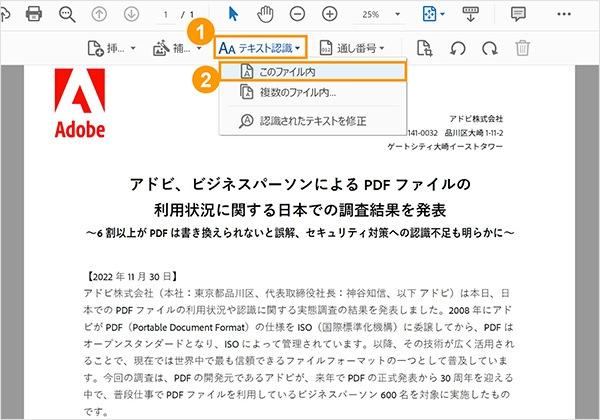
Task: Open the 通し番号 Bates numbering dropdown
Action: coord(352,48)
